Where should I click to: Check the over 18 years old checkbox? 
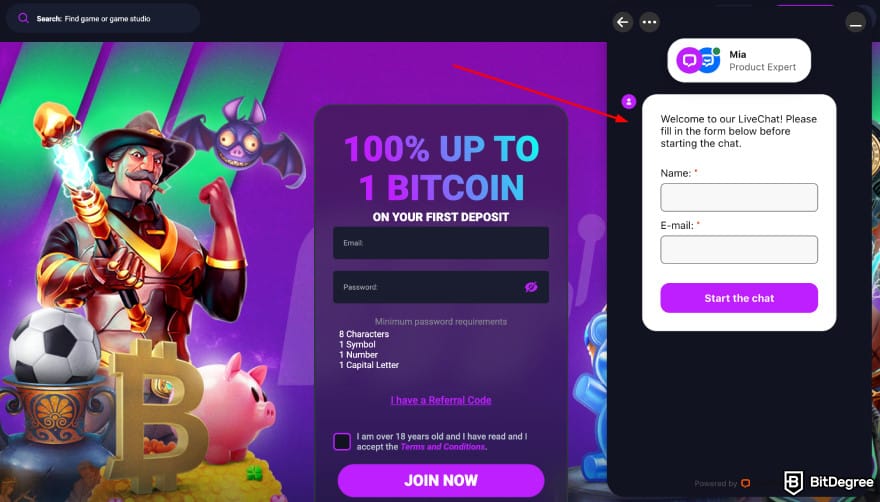tap(342, 441)
